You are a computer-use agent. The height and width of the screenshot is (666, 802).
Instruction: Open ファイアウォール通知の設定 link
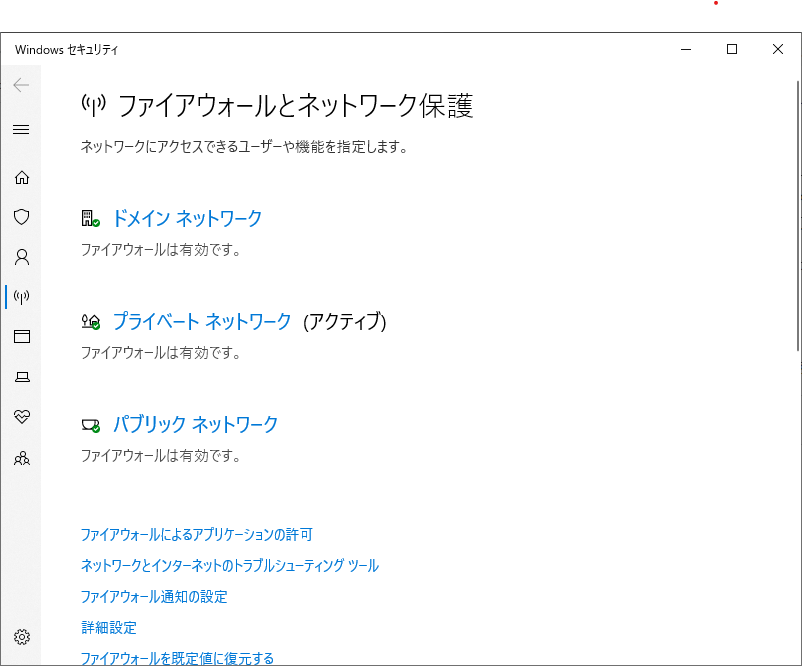click(154, 597)
